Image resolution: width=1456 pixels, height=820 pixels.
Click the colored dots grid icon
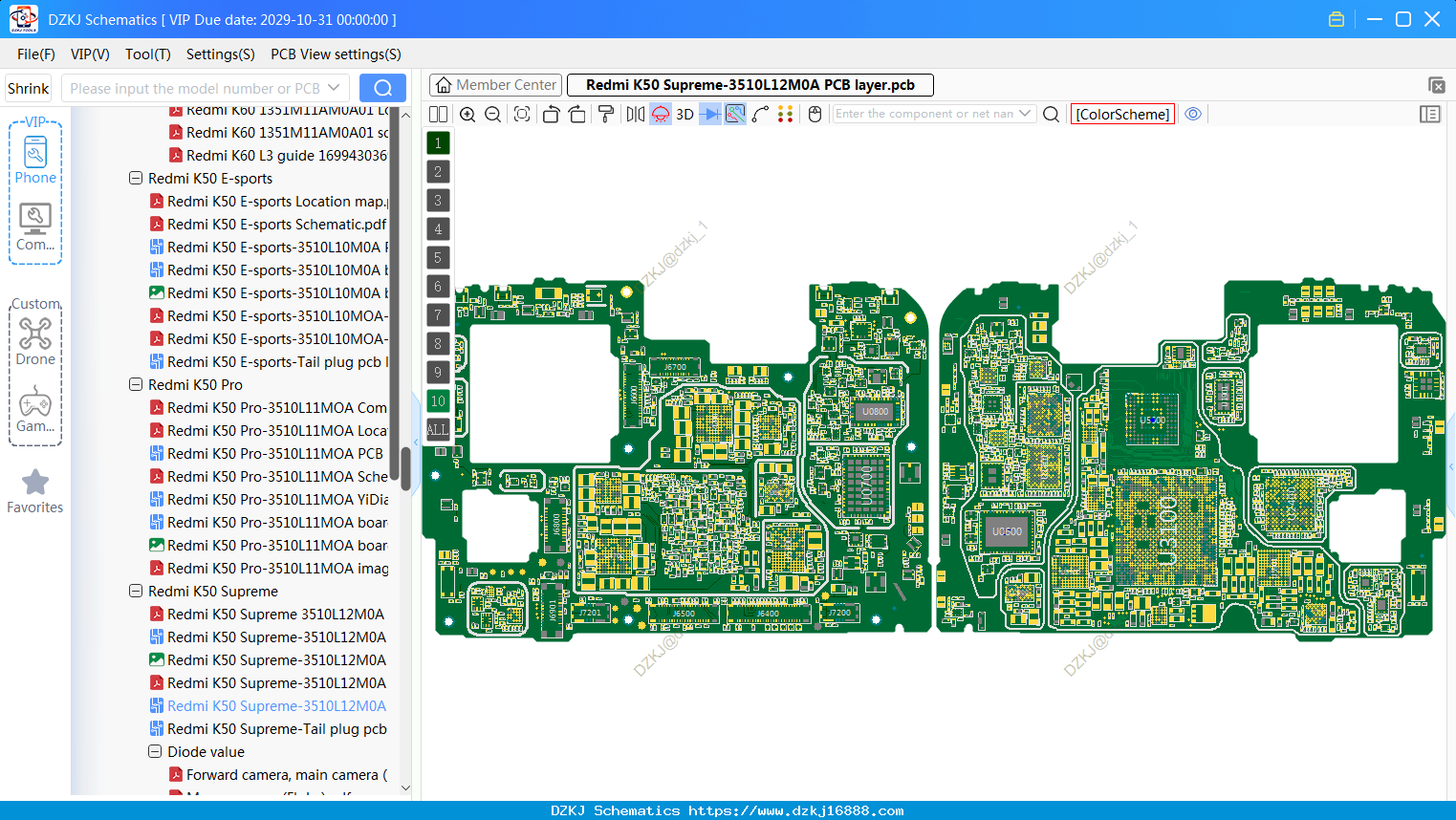[786, 115]
